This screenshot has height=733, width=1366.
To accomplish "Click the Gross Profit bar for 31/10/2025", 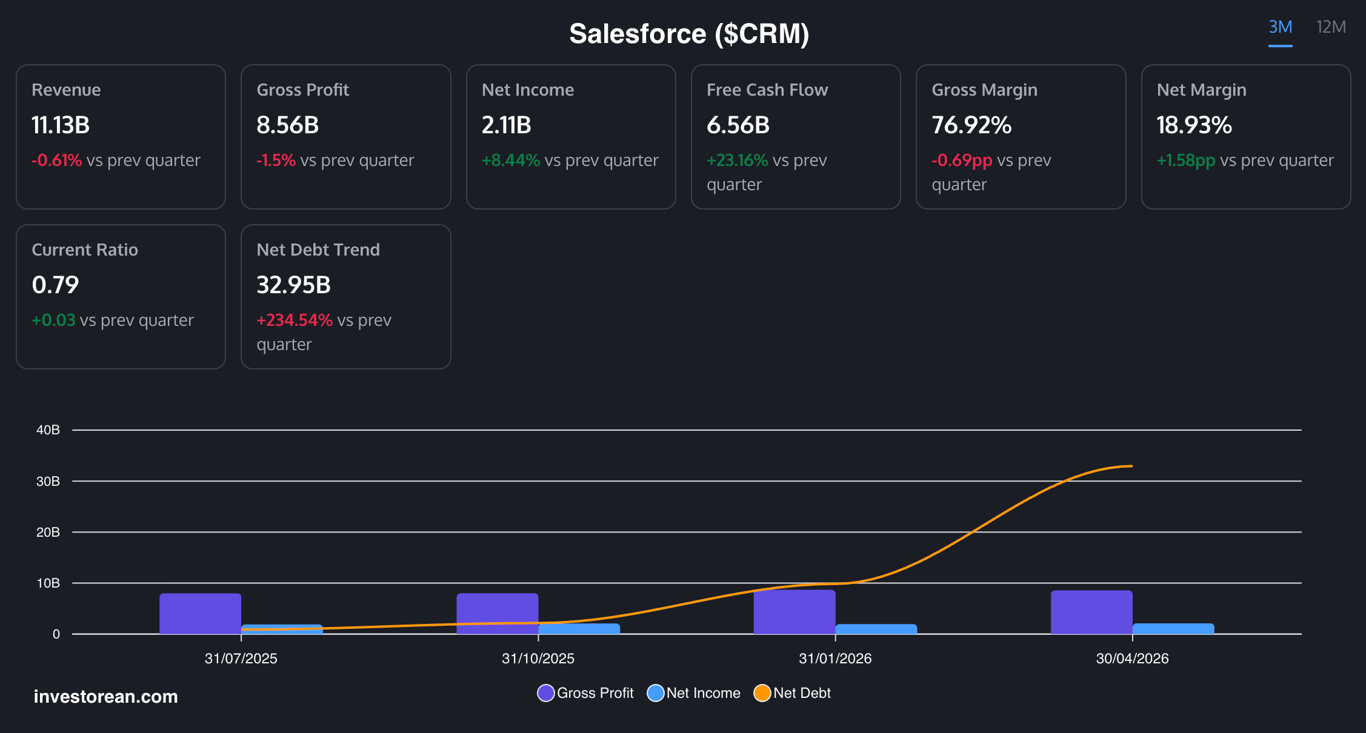I will tap(498, 614).
